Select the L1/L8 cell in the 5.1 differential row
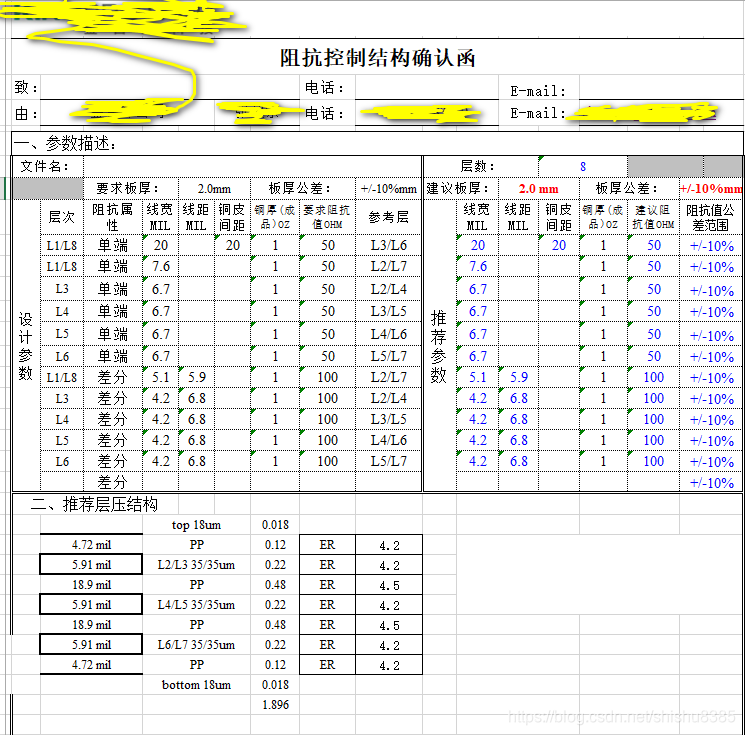 click(x=62, y=377)
